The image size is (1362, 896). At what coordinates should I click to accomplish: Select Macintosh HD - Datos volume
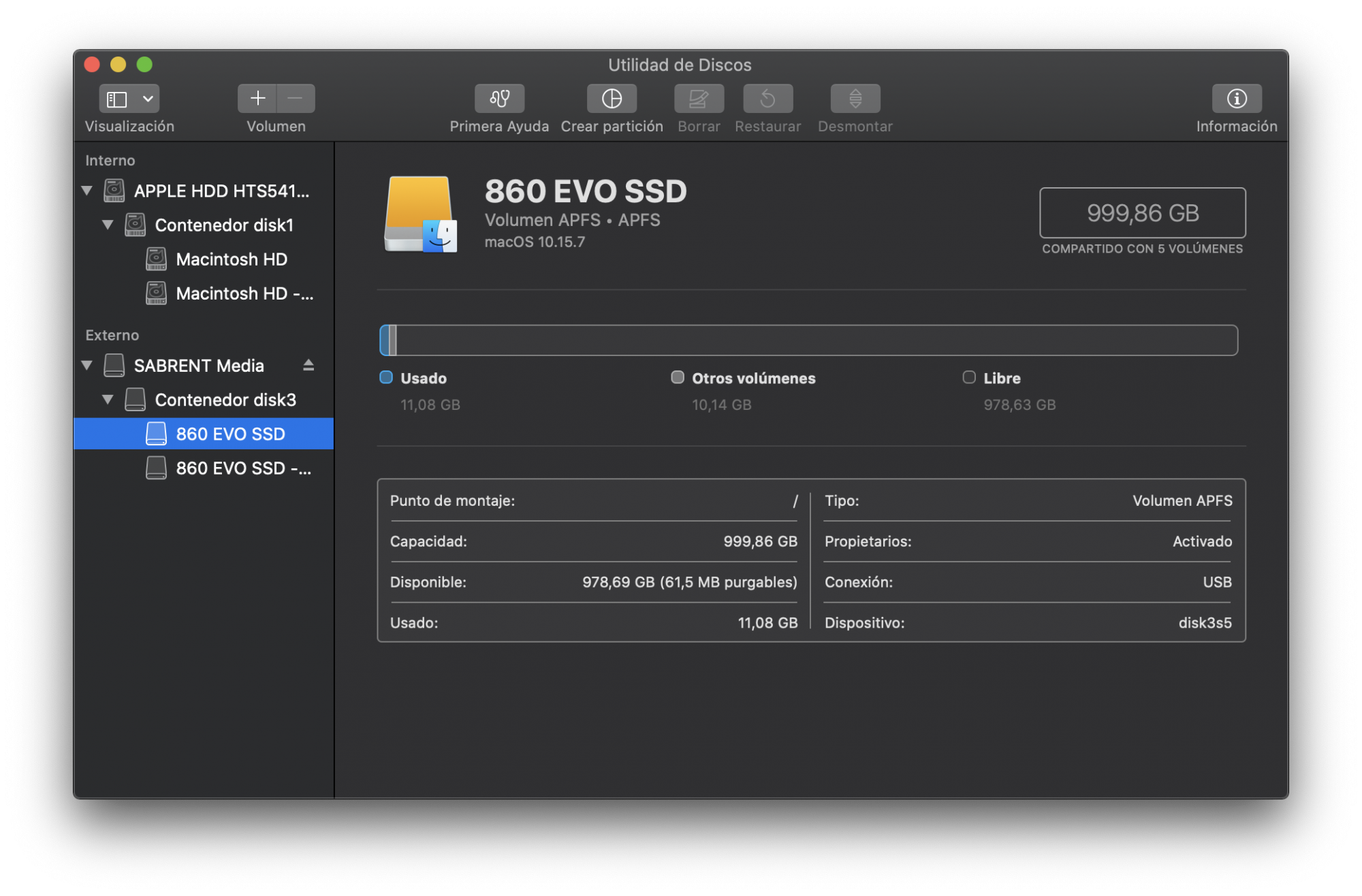[x=244, y=293]
